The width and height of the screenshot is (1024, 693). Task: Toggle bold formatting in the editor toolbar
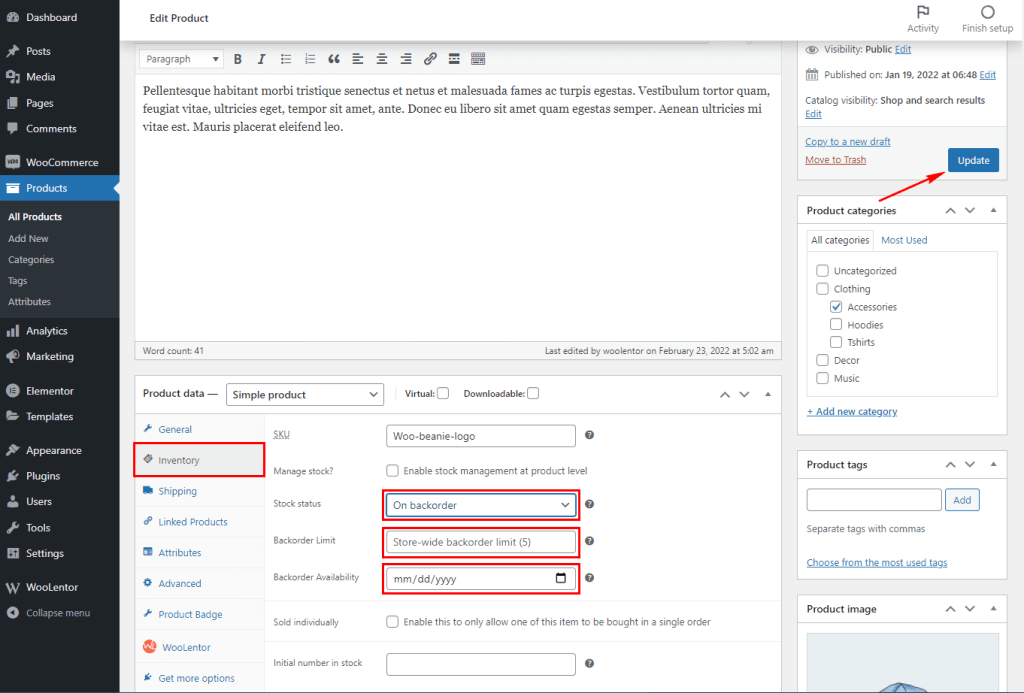237,59
